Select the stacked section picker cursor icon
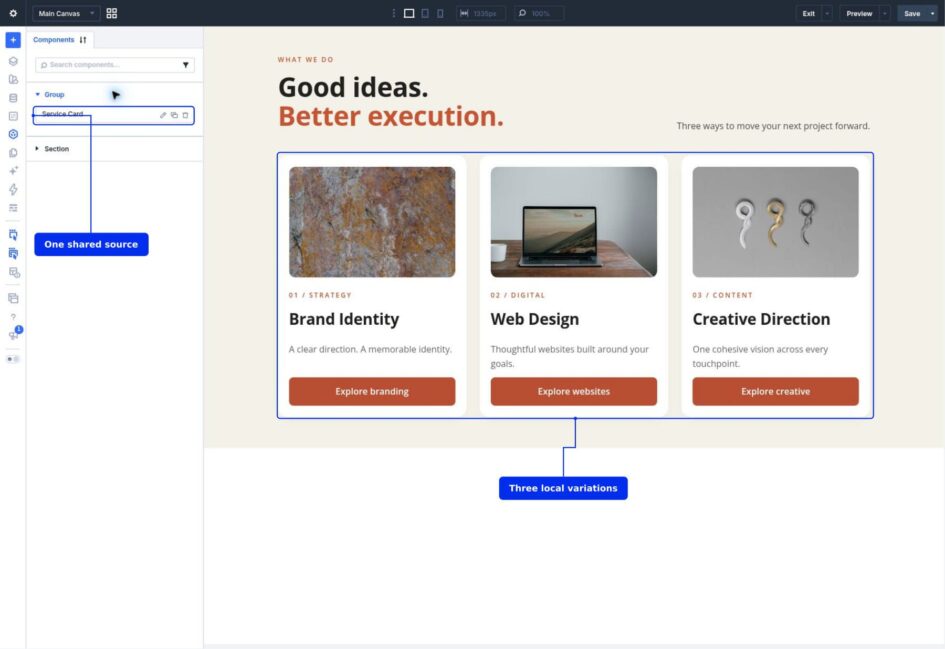This screenshot has width=945, height=649. 13,254
